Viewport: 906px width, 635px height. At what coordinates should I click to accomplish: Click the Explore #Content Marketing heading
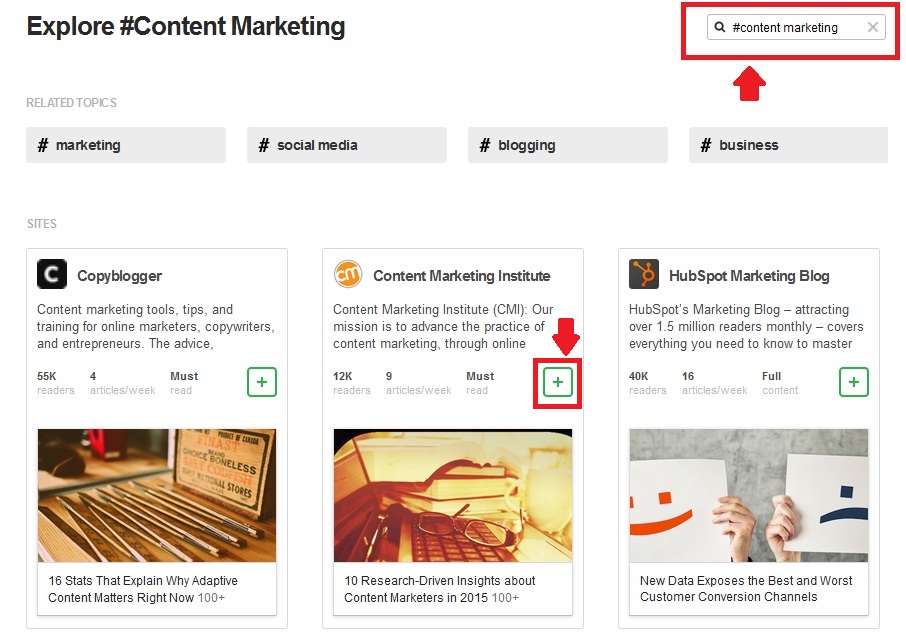click(186, 27)
